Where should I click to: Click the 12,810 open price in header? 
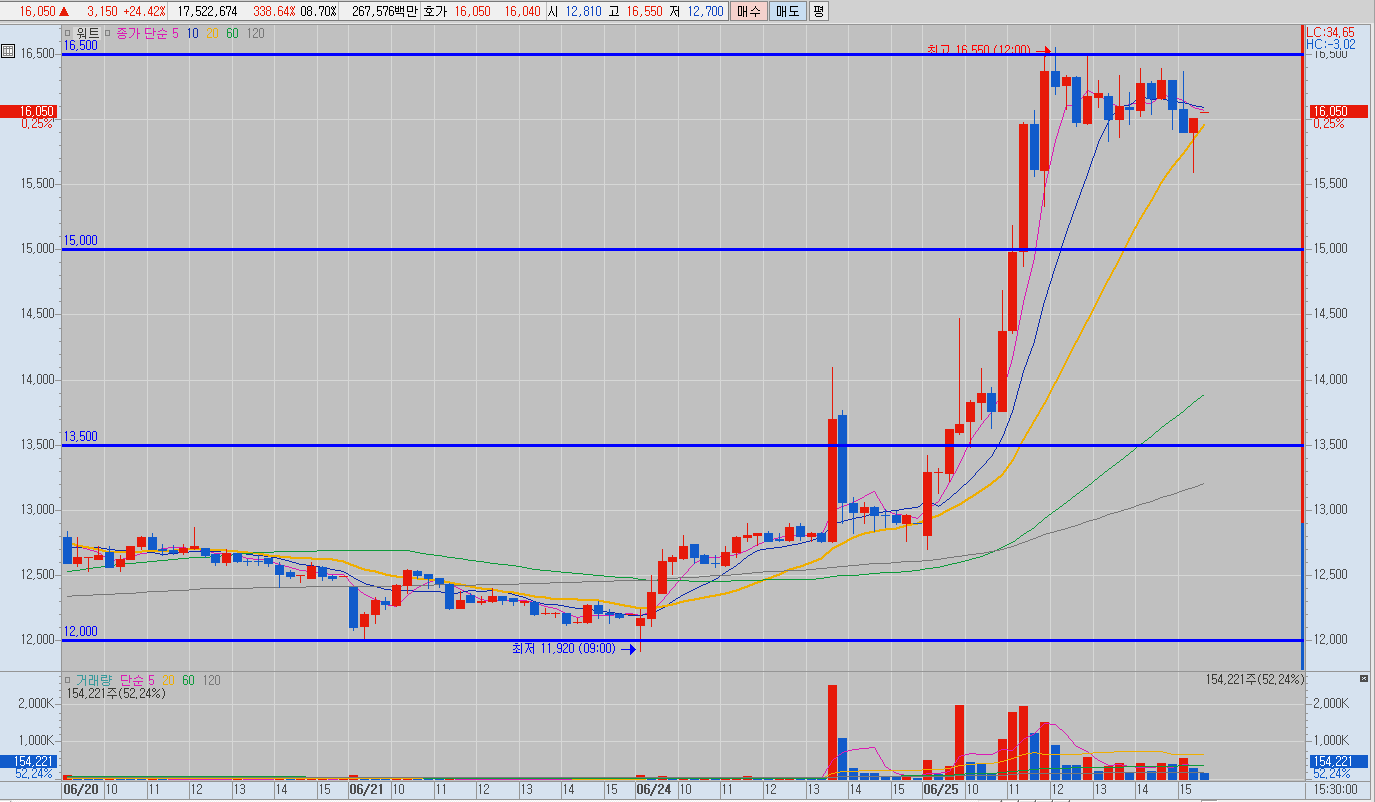(582, 11)
